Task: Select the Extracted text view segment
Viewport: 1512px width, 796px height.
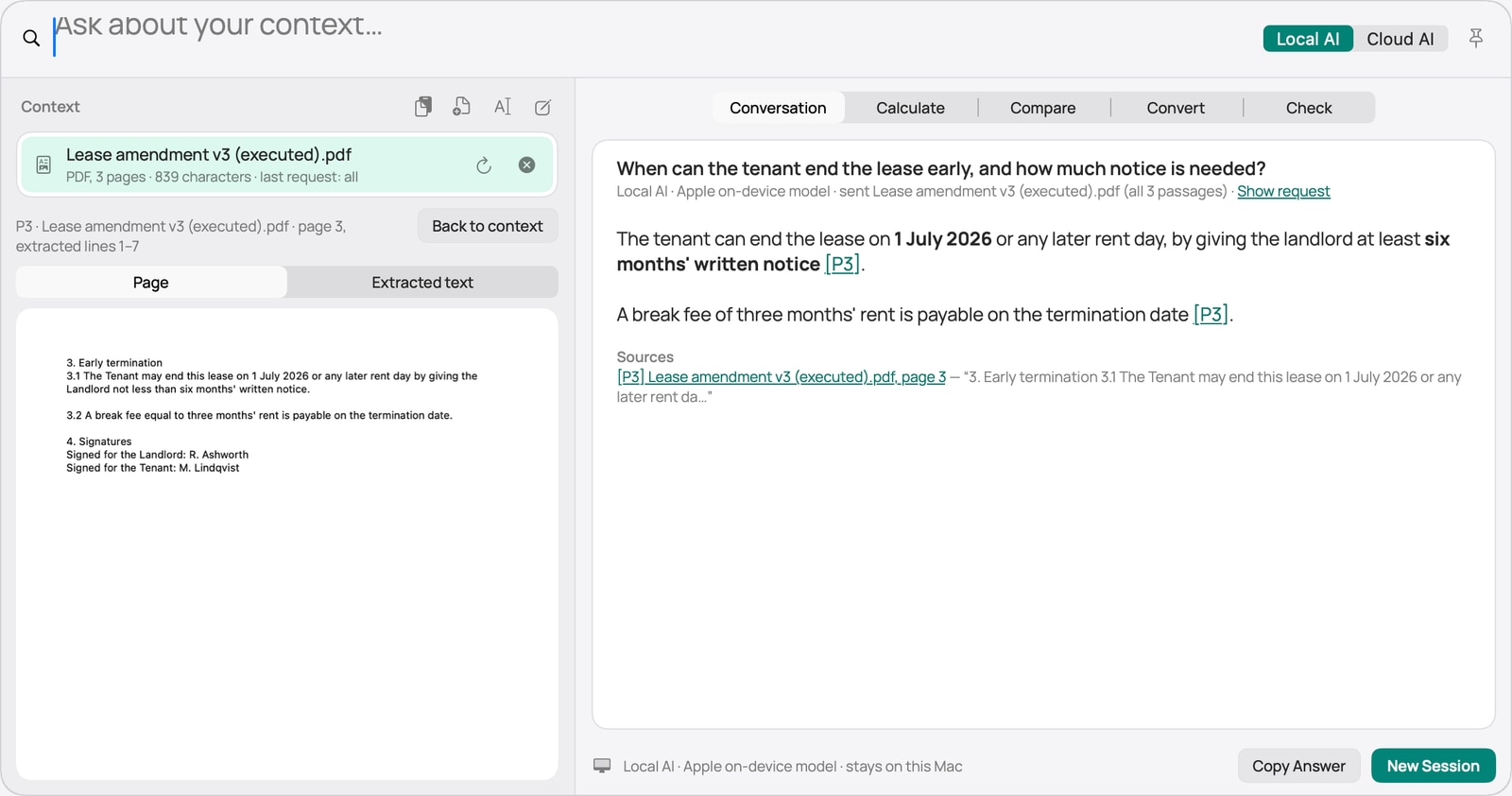Action: pos(422,282)
